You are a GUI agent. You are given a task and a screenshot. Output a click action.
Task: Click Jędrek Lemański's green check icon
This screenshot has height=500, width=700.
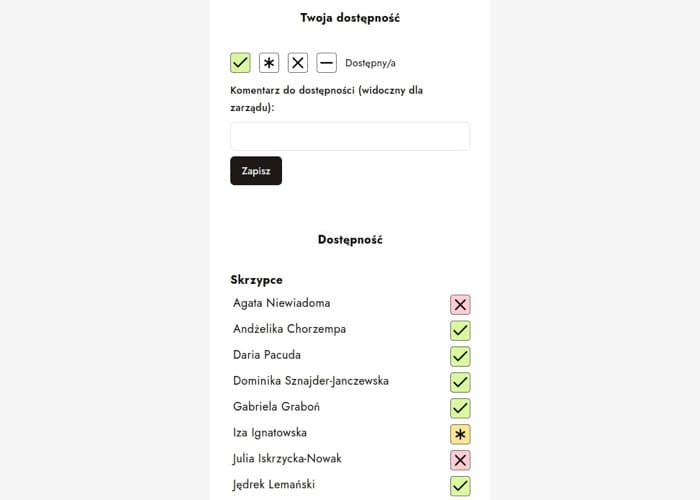pyautogui.click(x=460, y=486)
